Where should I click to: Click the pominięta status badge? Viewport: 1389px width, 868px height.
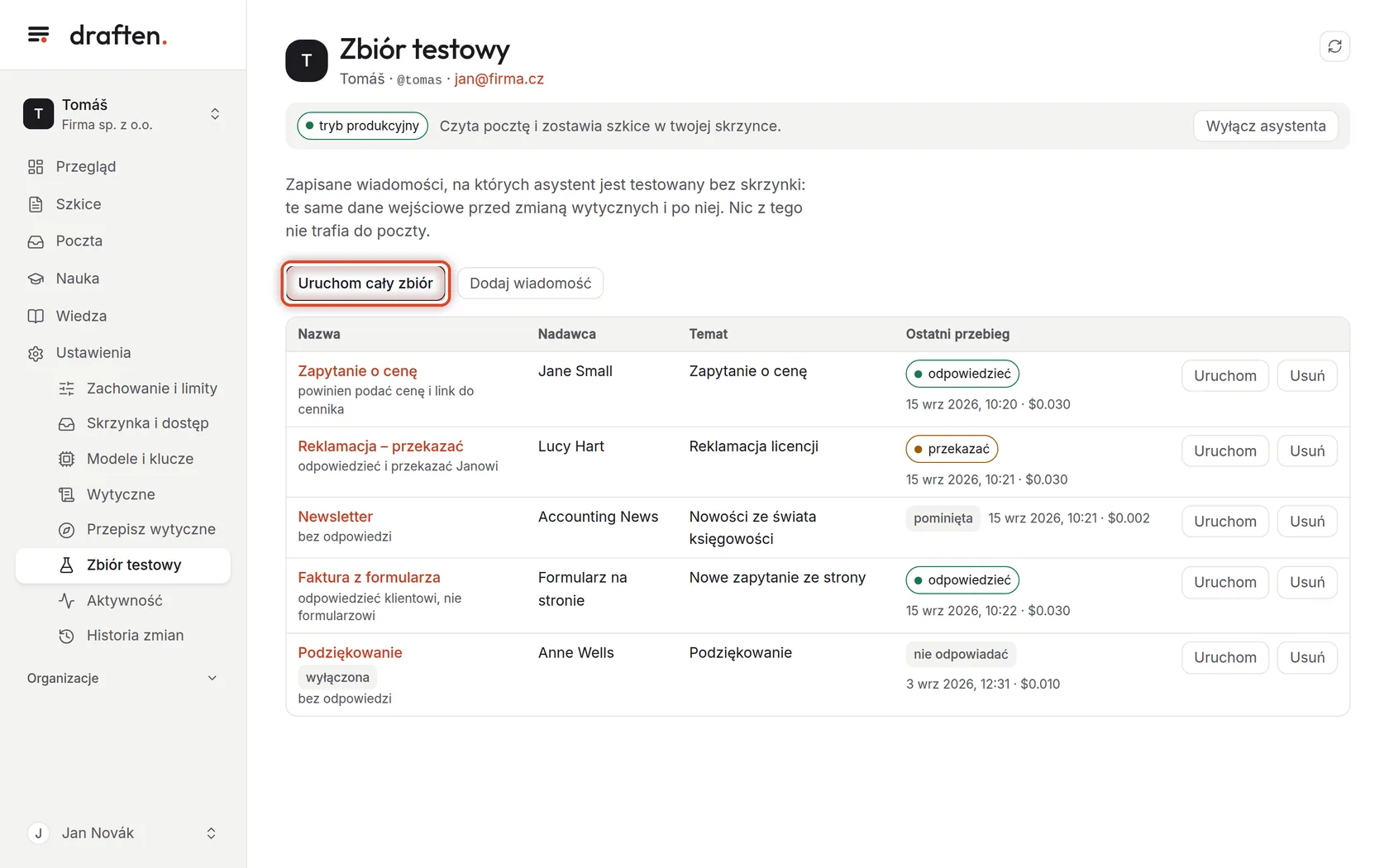tap(943, 518)
